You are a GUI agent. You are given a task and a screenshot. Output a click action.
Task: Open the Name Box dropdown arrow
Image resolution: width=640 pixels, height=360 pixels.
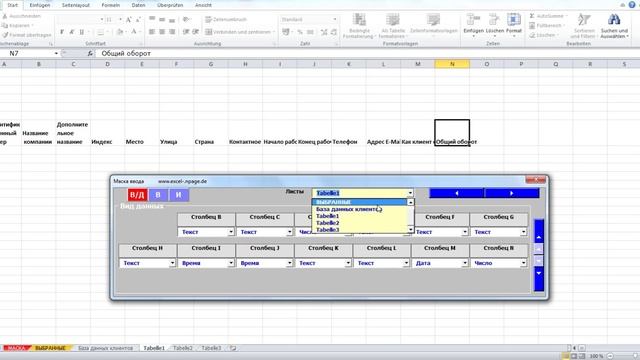point(56,53)
